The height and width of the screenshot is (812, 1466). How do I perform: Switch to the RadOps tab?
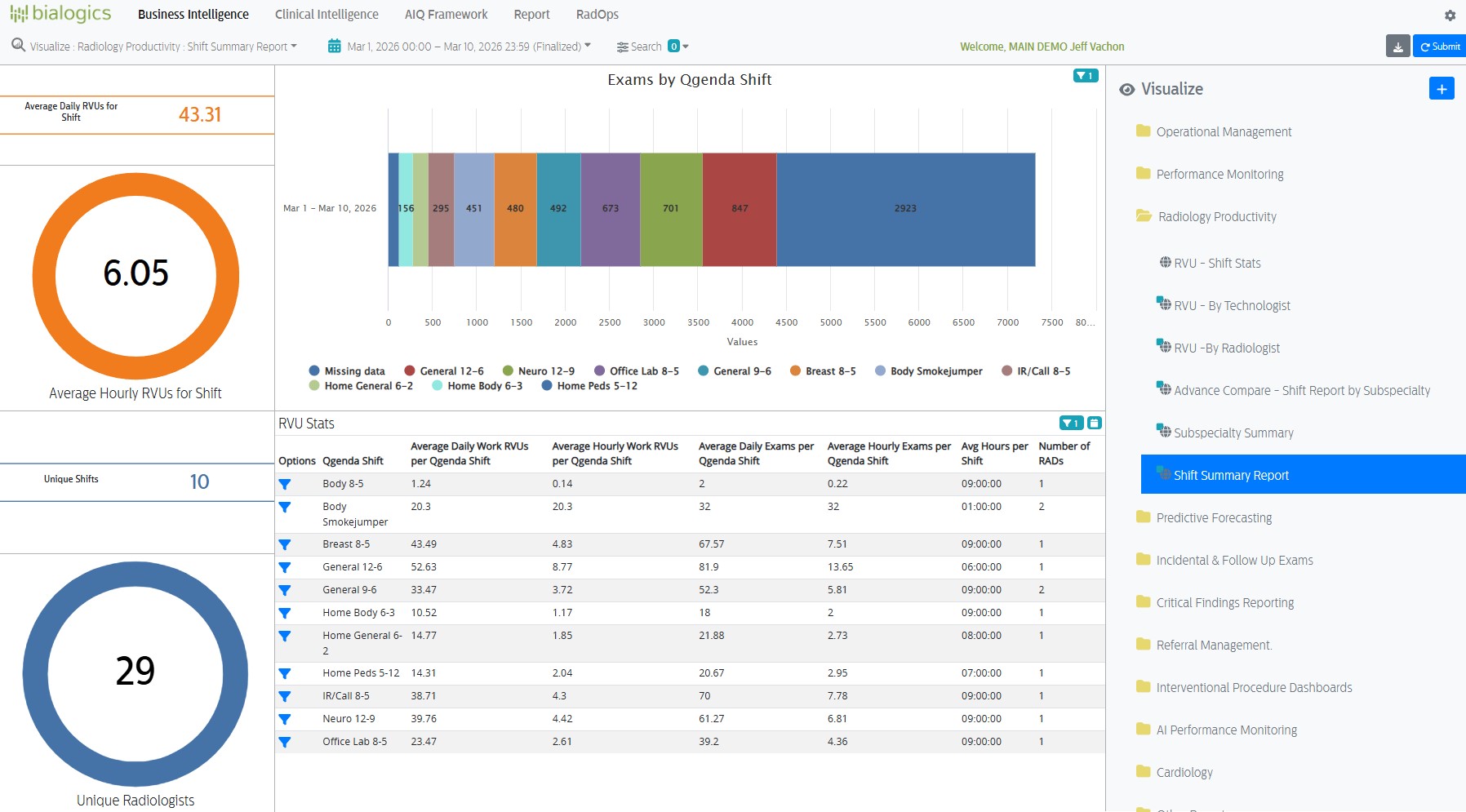pyautogui.click(x=597, y=15)
